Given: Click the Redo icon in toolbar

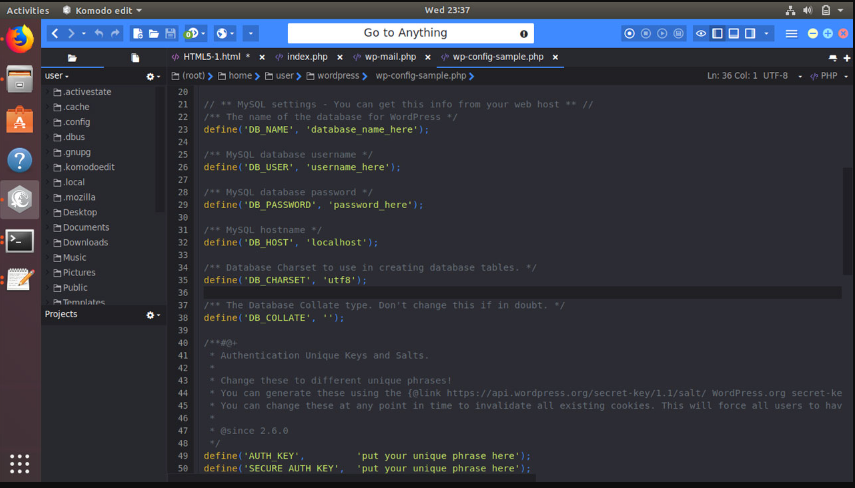Looking at the screenshot, I should click(x=115, y=33).
